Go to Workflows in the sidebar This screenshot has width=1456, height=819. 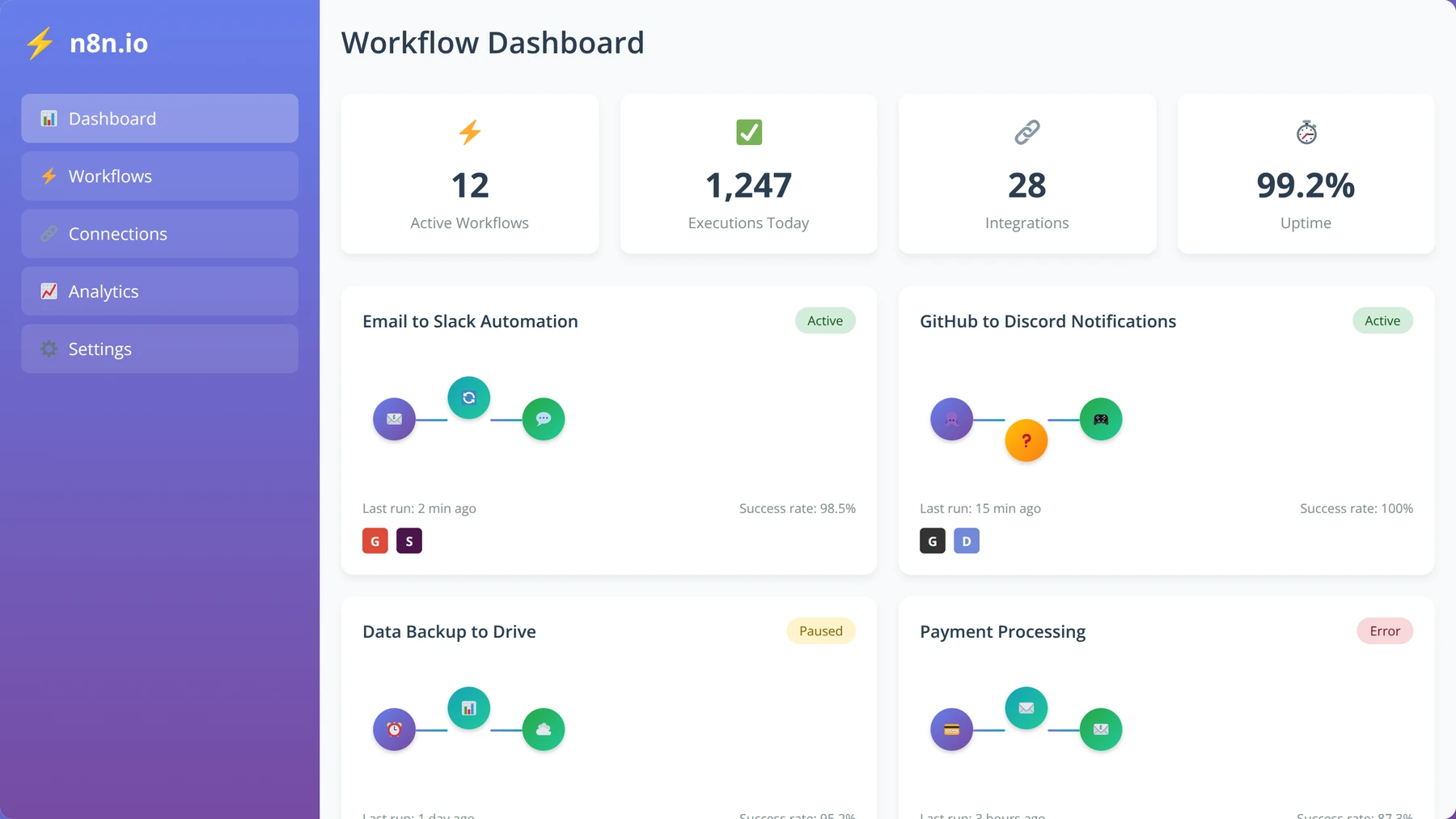pos(159,176)
